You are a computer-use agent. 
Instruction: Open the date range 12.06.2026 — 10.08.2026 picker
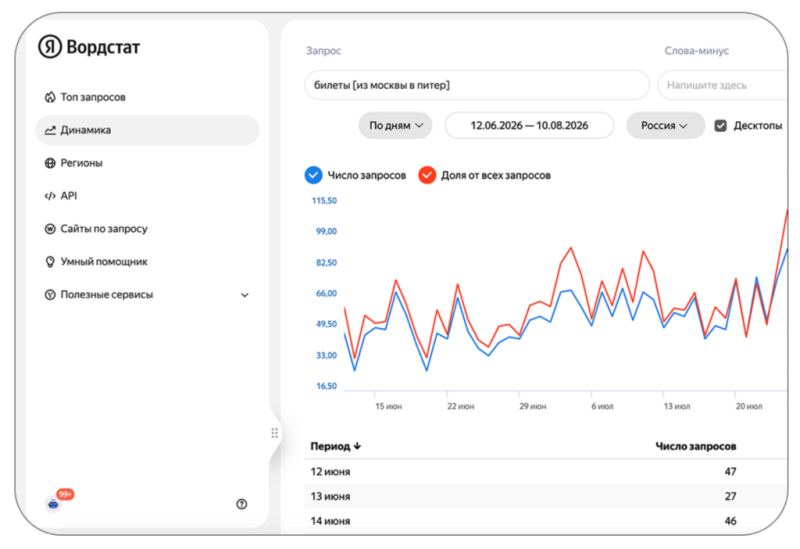pyautogui.click(x=529, y=126)
